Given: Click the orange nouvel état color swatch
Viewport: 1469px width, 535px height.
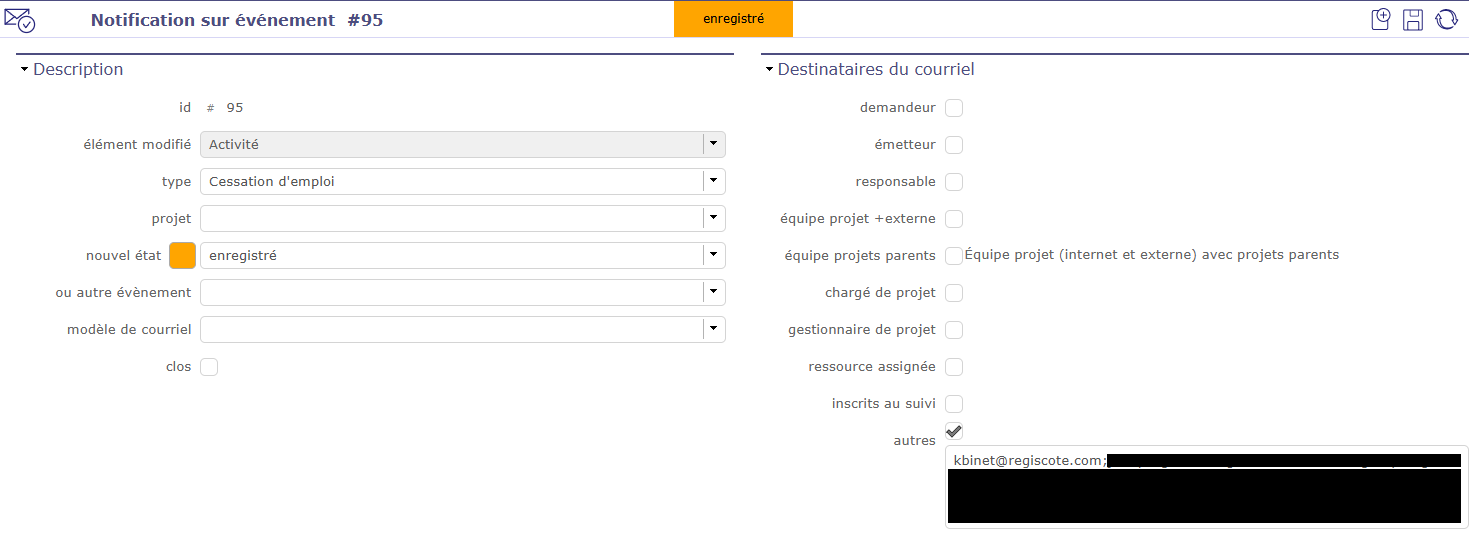Looking at the screenshot, I should coord(183,256).
